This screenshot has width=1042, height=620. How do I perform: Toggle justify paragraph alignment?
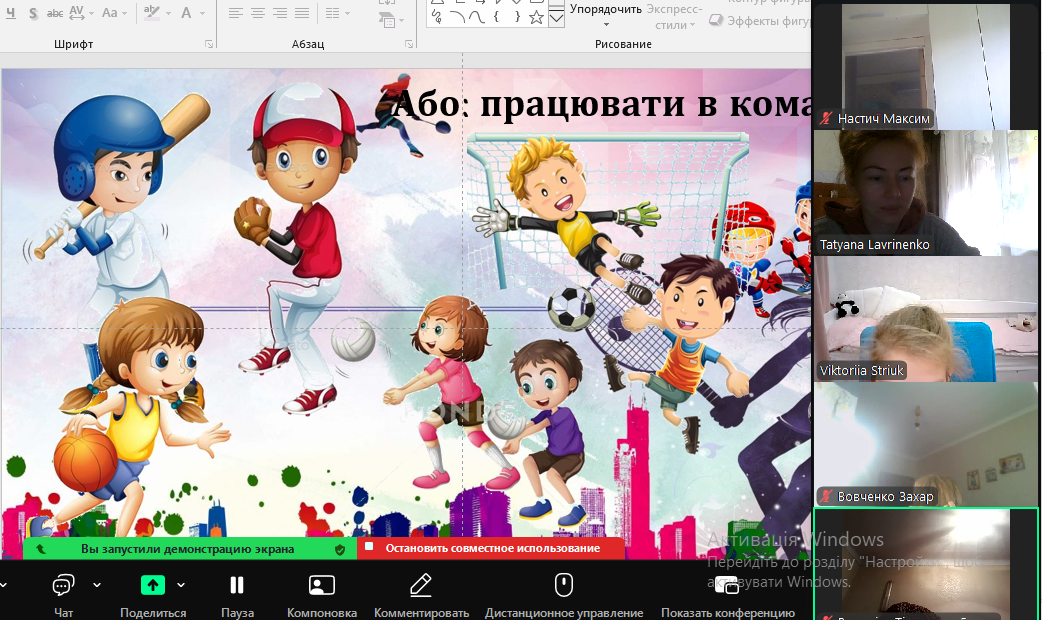point(302,13)
